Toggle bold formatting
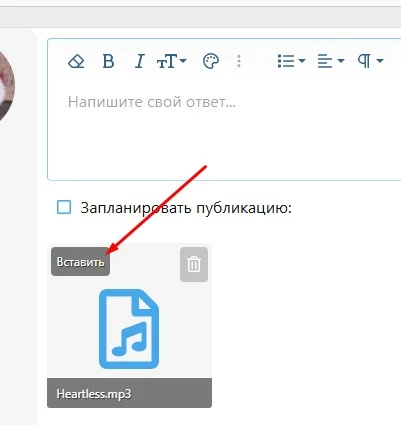Viewport: 401px width, 425px height. point(109,61)
